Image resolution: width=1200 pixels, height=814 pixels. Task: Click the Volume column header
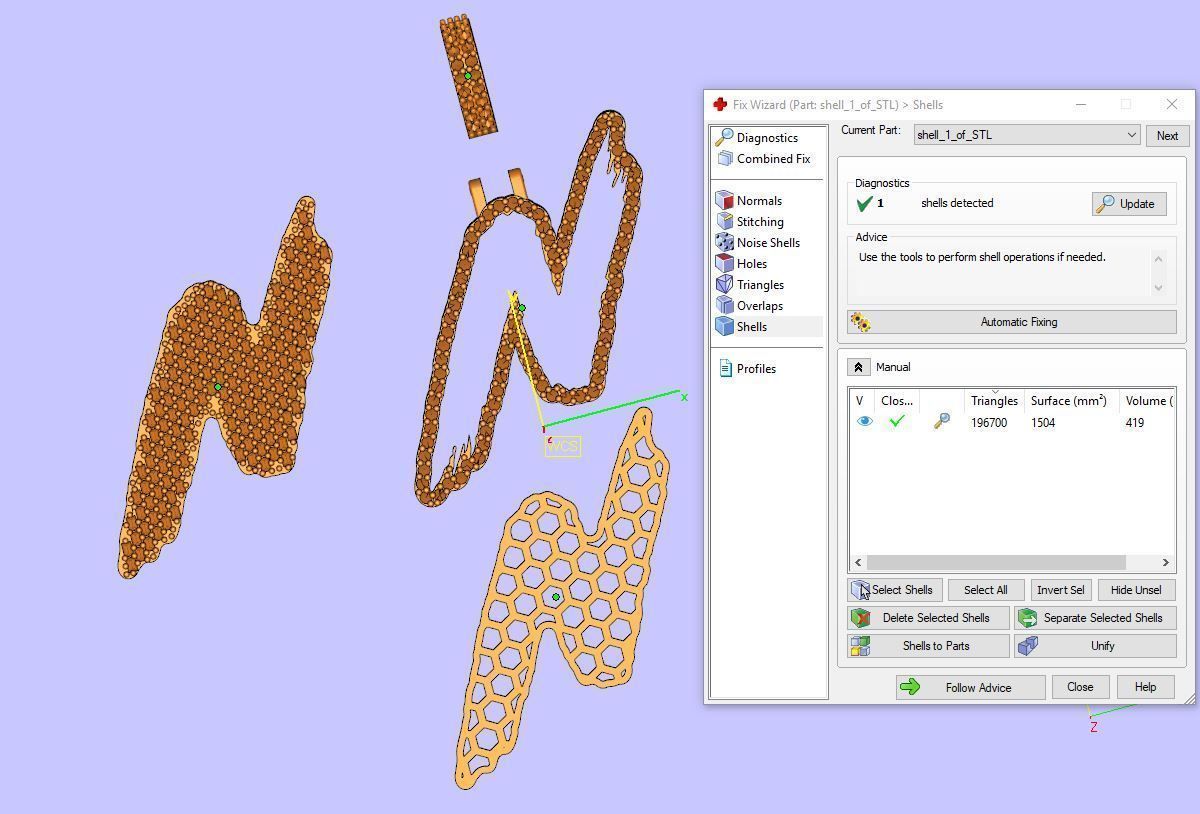pos(1148,401)
